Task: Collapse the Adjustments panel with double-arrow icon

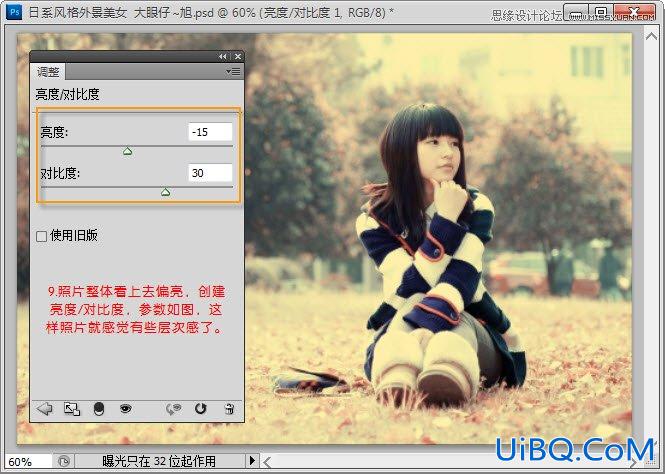Action: (223, 56)
